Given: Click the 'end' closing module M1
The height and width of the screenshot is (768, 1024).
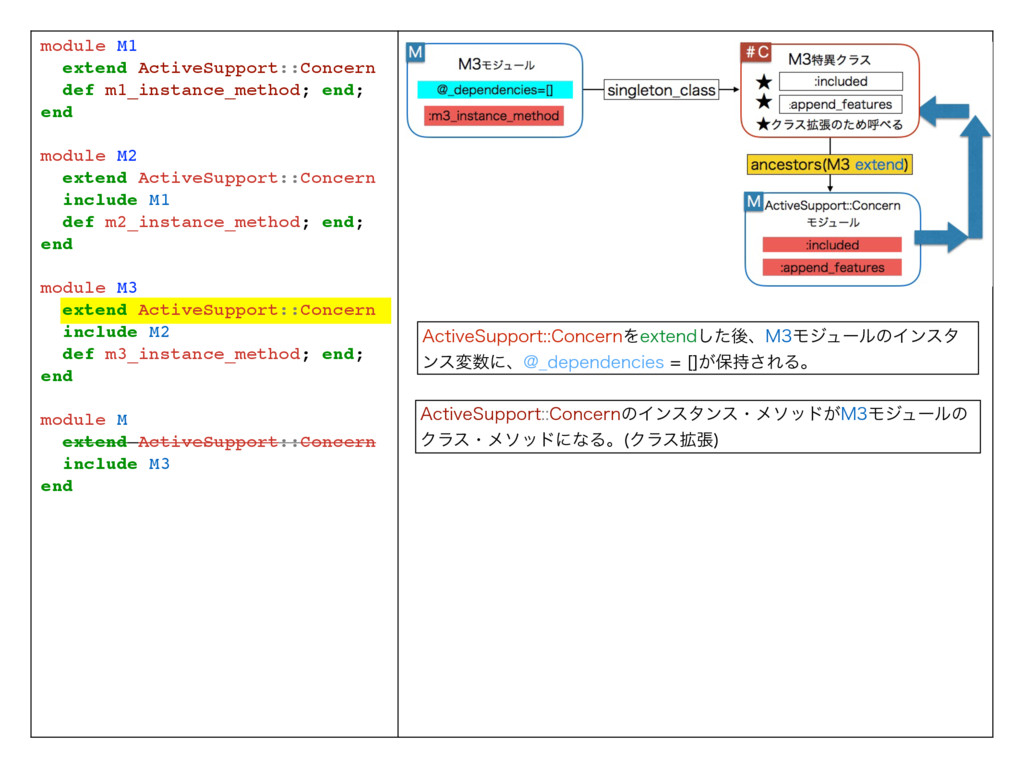Looking at the screenshot, I should 57,112.
